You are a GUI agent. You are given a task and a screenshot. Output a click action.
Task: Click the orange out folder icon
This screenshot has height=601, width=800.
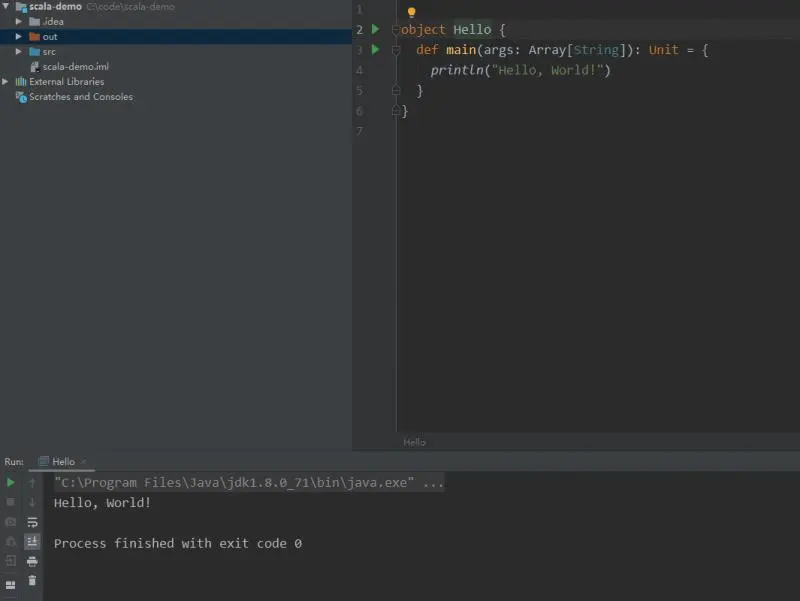click(x=34, y=36)
